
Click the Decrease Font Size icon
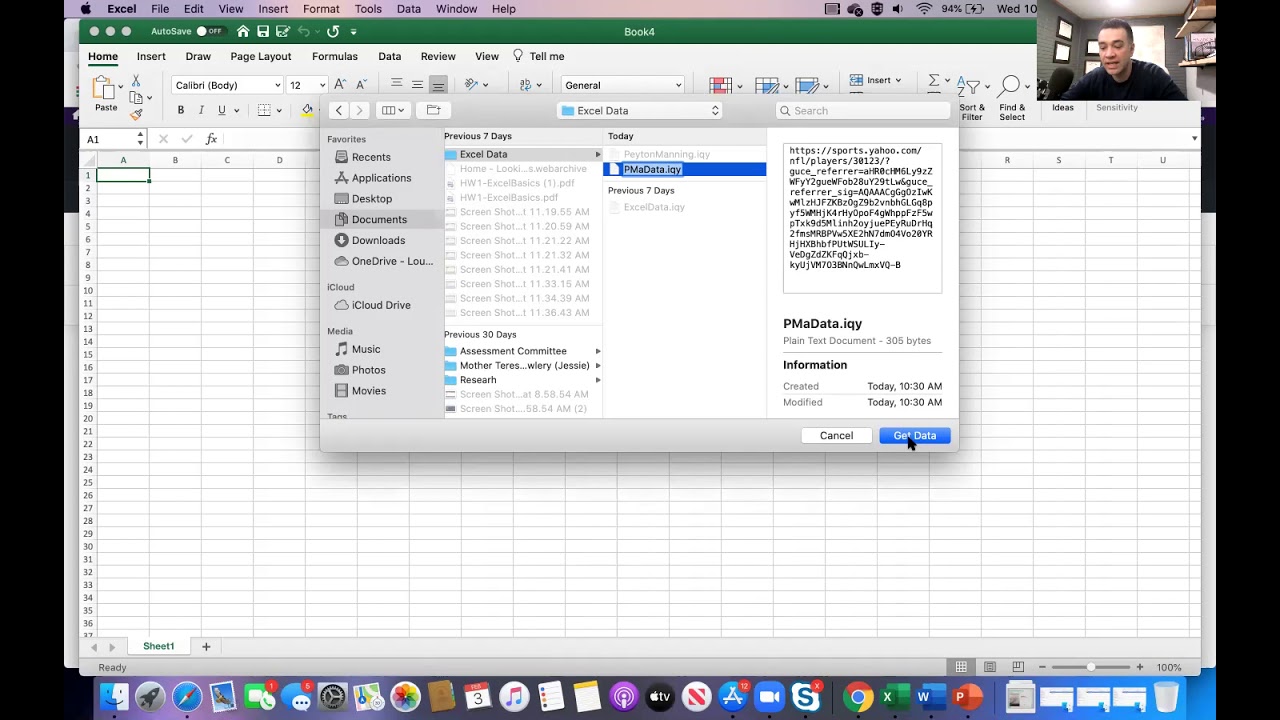(361, 85)
